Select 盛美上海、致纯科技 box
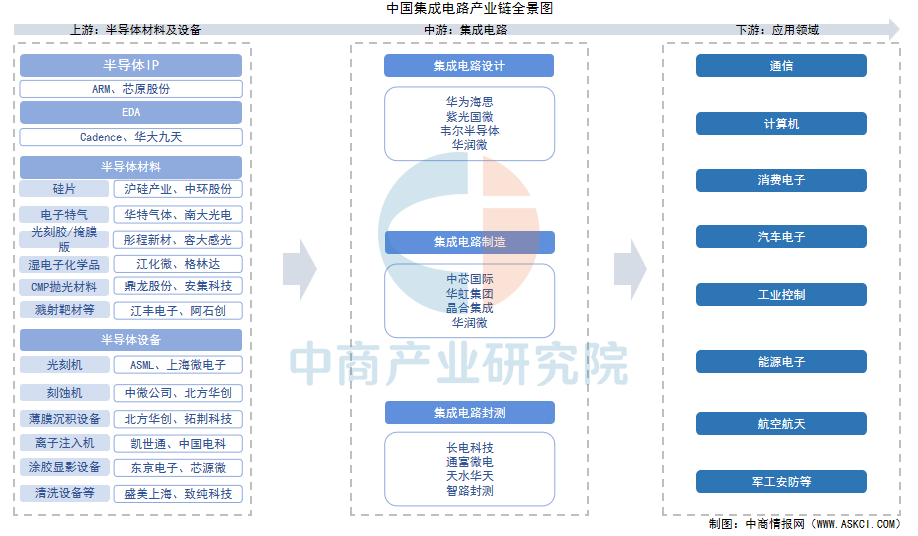The width and height of the screenshot is (918, 536). point(178,494)
